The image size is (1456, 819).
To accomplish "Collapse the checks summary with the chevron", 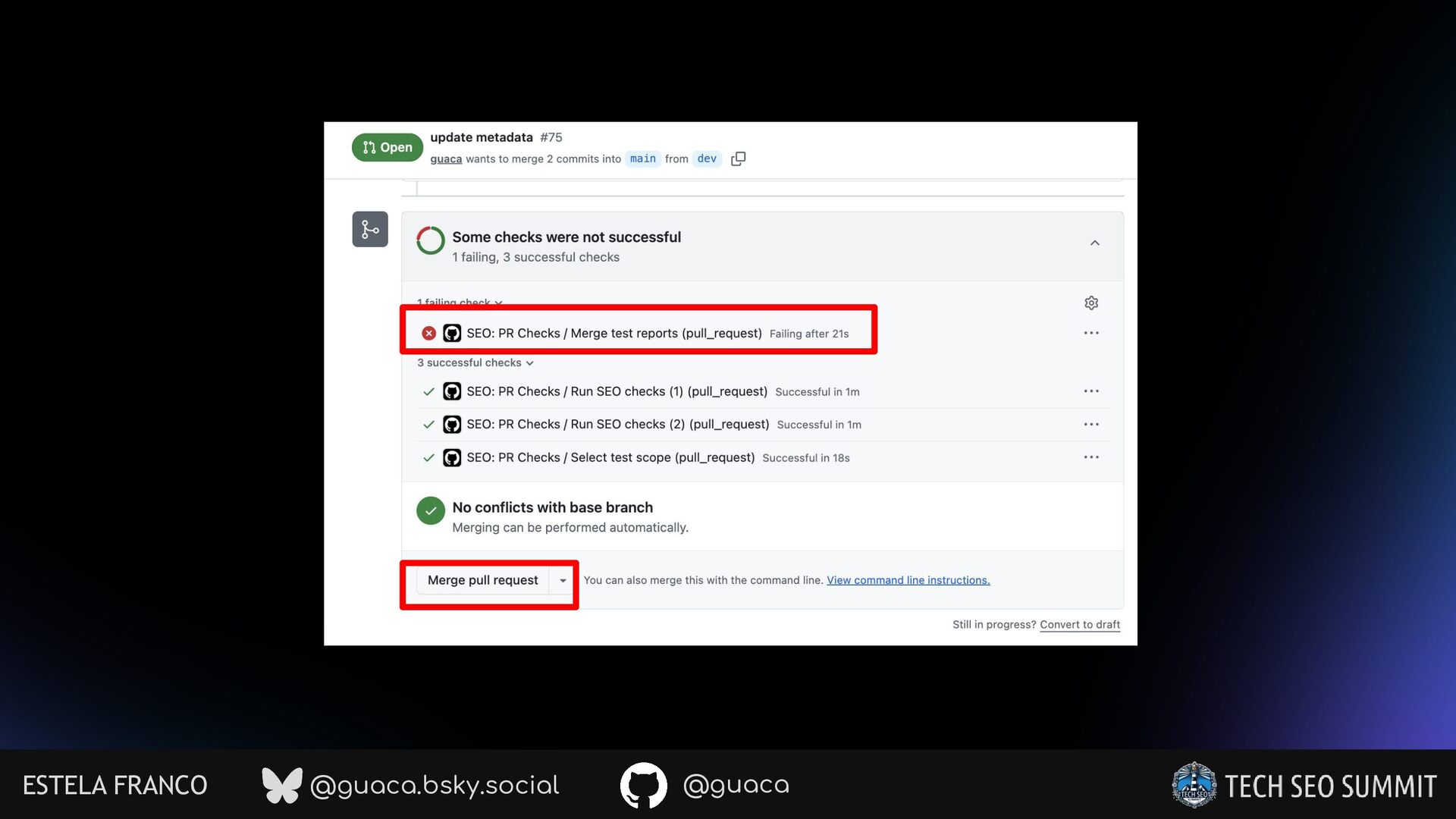I will 1094,243.
